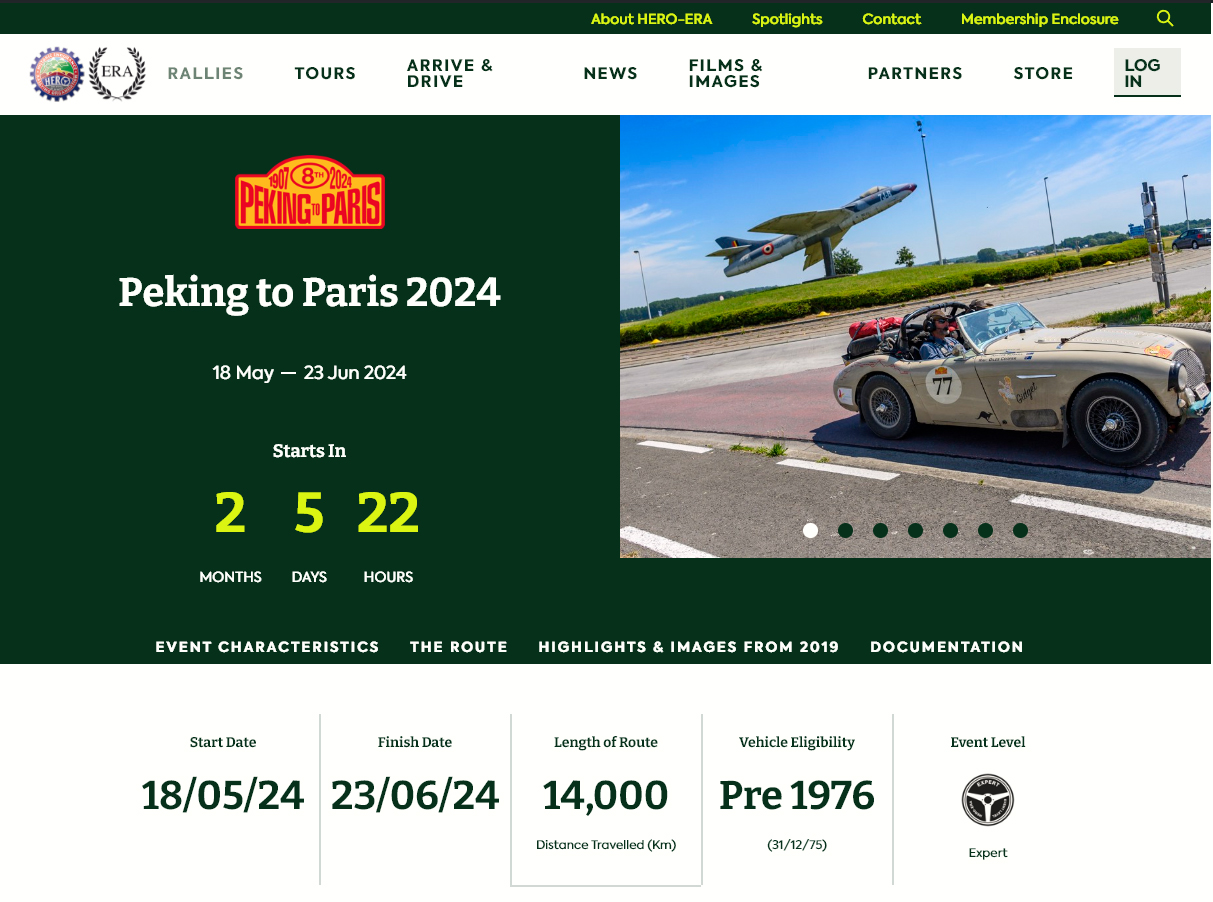Viewport: 1213px width, 902px height.
Task: Open the Films & Images menu
Action: (x=726, y=73)
